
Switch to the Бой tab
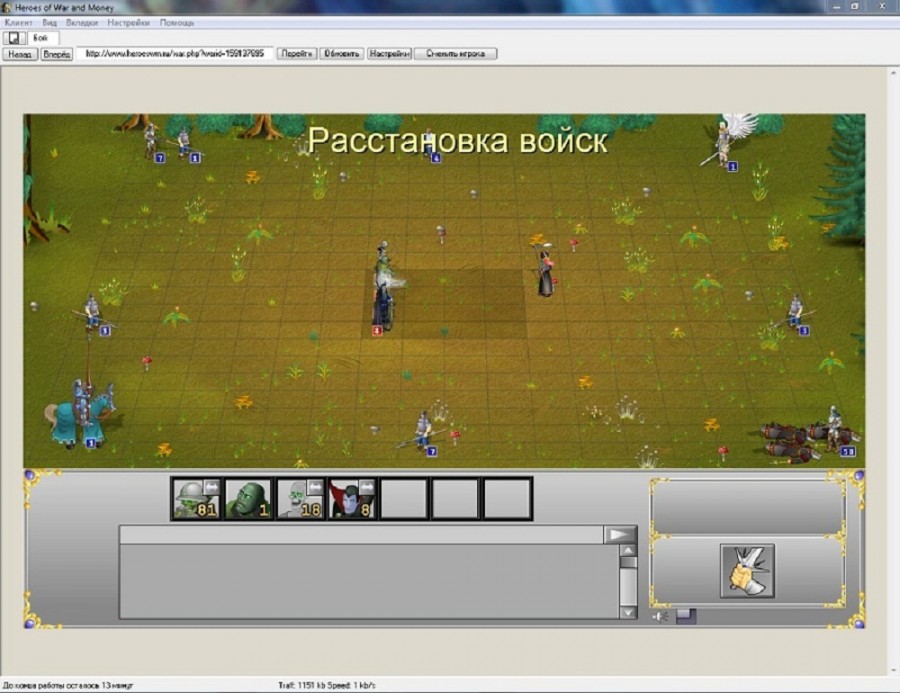click(x=41, y=38)
